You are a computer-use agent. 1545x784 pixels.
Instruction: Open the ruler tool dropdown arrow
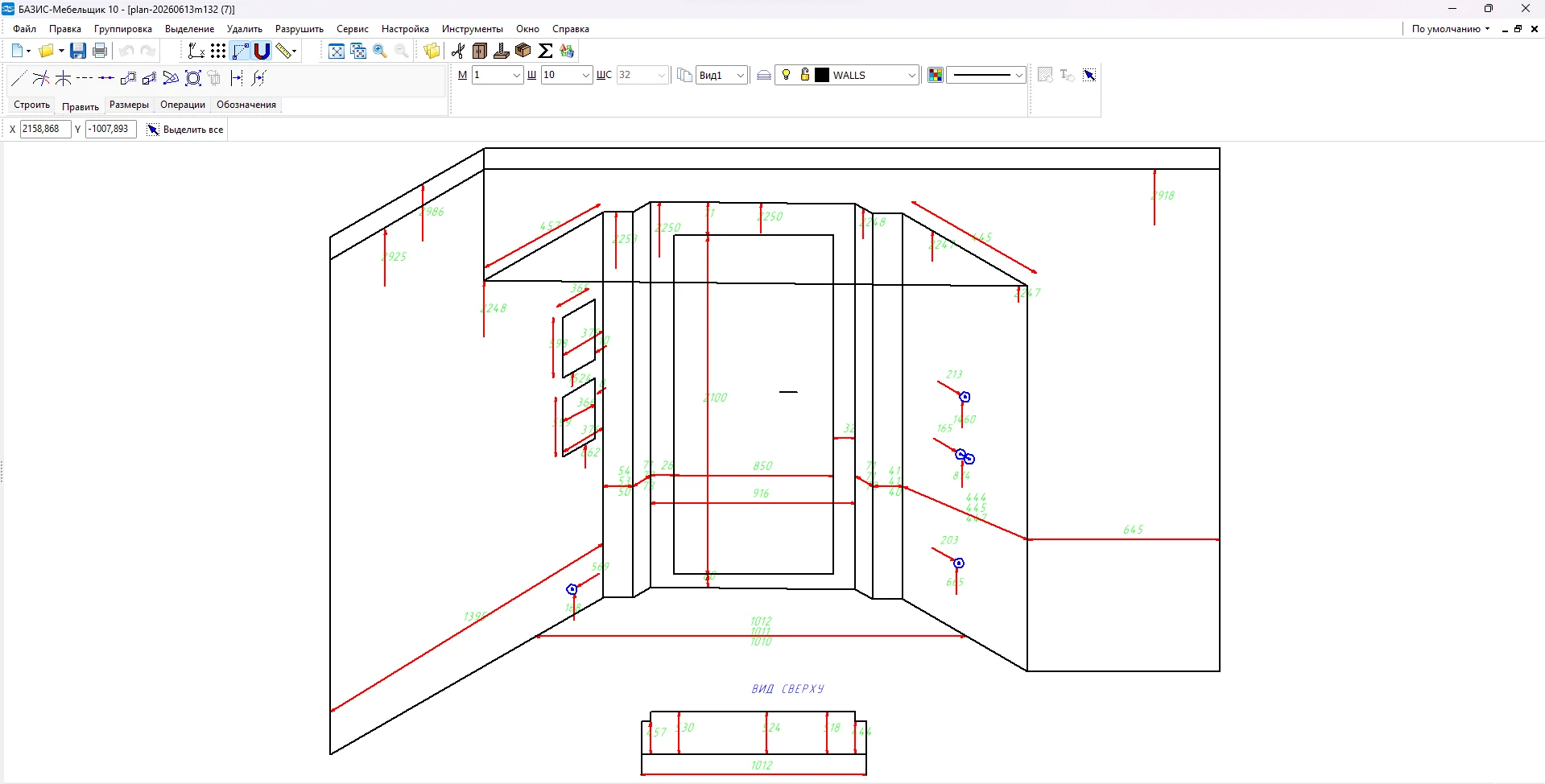295,51
